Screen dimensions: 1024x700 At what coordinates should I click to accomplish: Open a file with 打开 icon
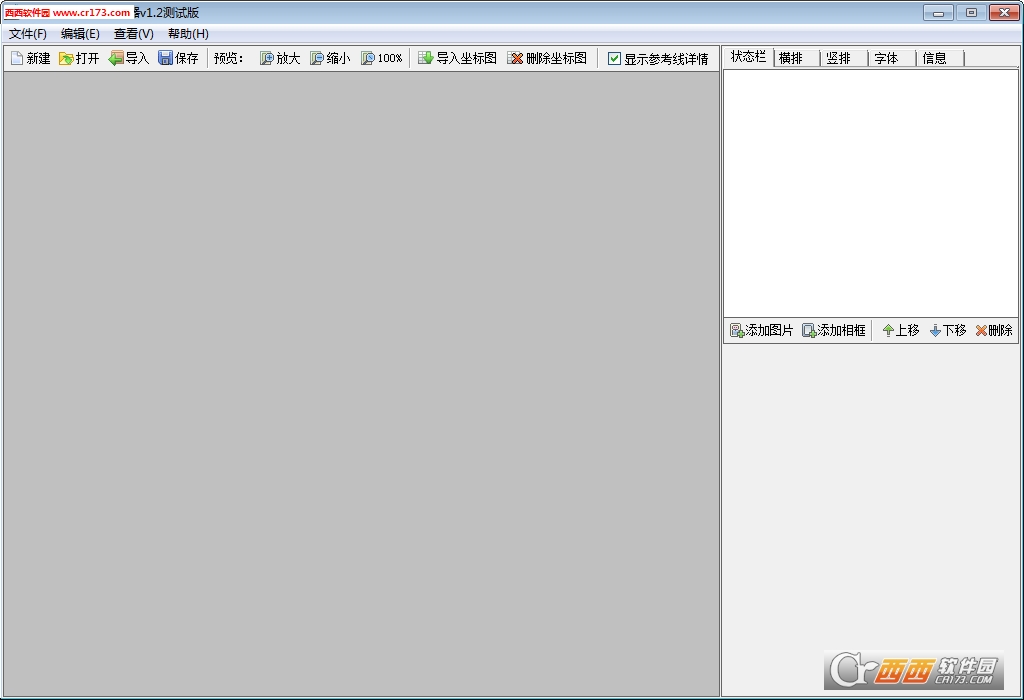[x=66, y=59]
